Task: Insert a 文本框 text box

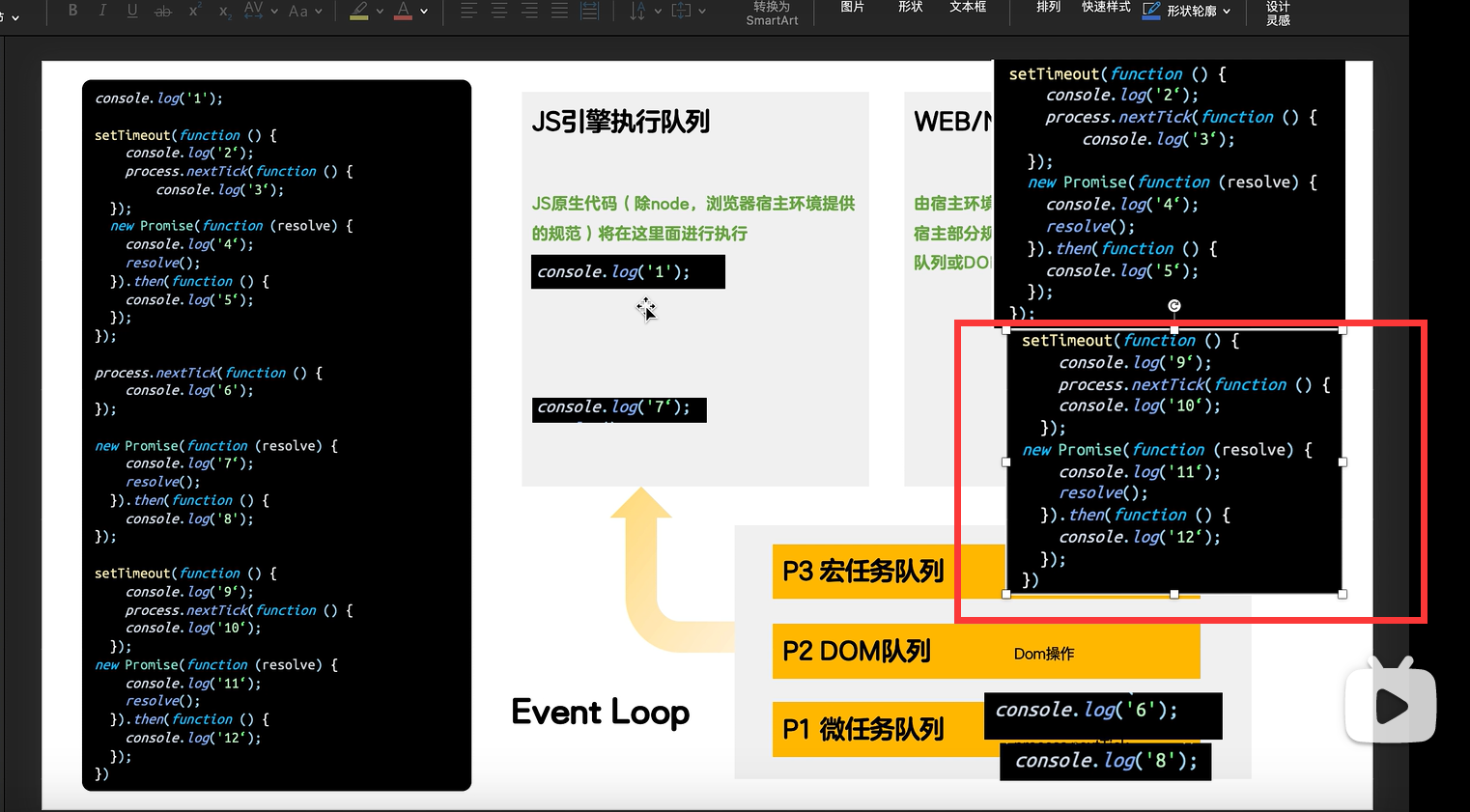Action: 968,7
